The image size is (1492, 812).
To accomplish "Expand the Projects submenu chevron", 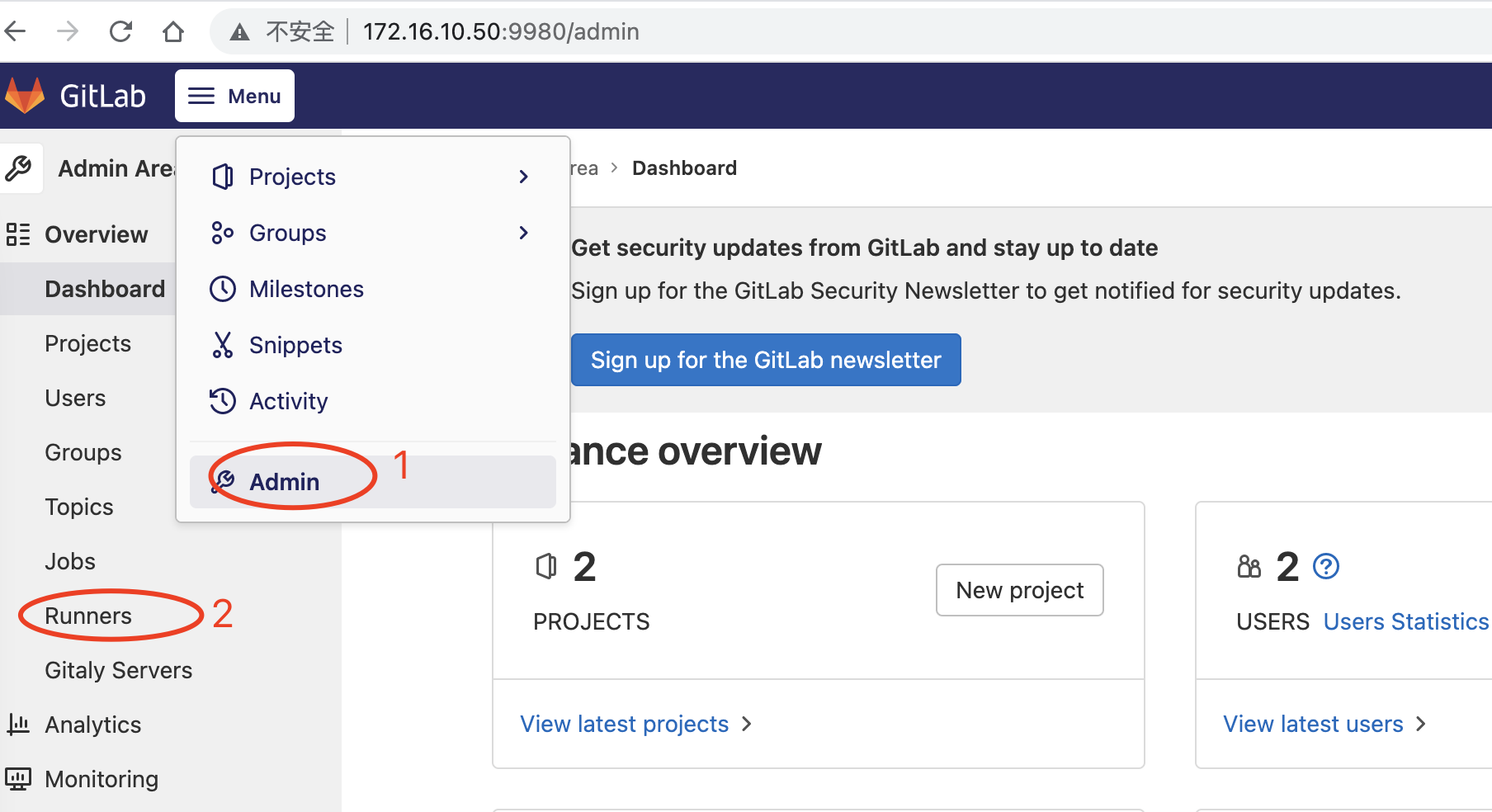I will click(x=523, y=176).
